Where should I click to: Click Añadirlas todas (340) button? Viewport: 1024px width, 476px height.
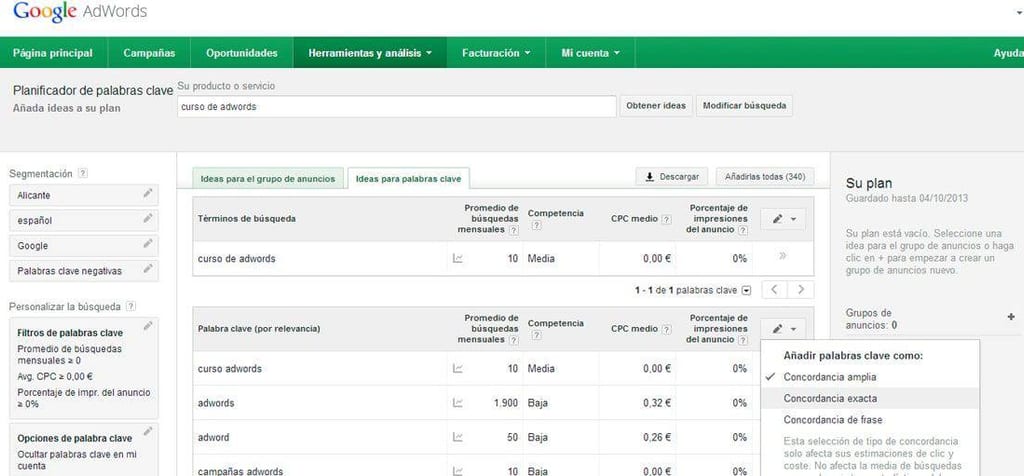tap(765, 177)
